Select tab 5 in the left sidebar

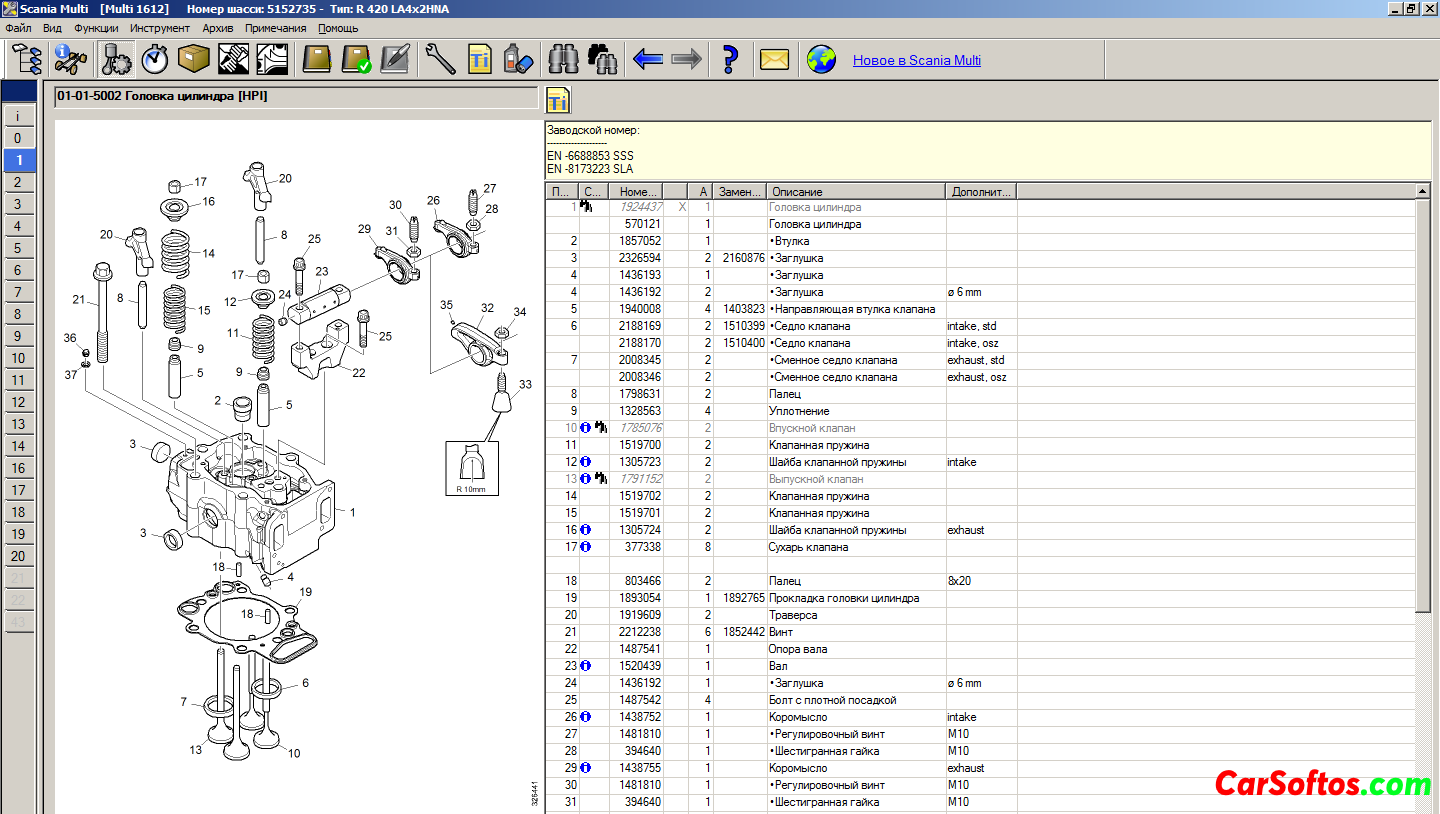(x=18, y=248)
